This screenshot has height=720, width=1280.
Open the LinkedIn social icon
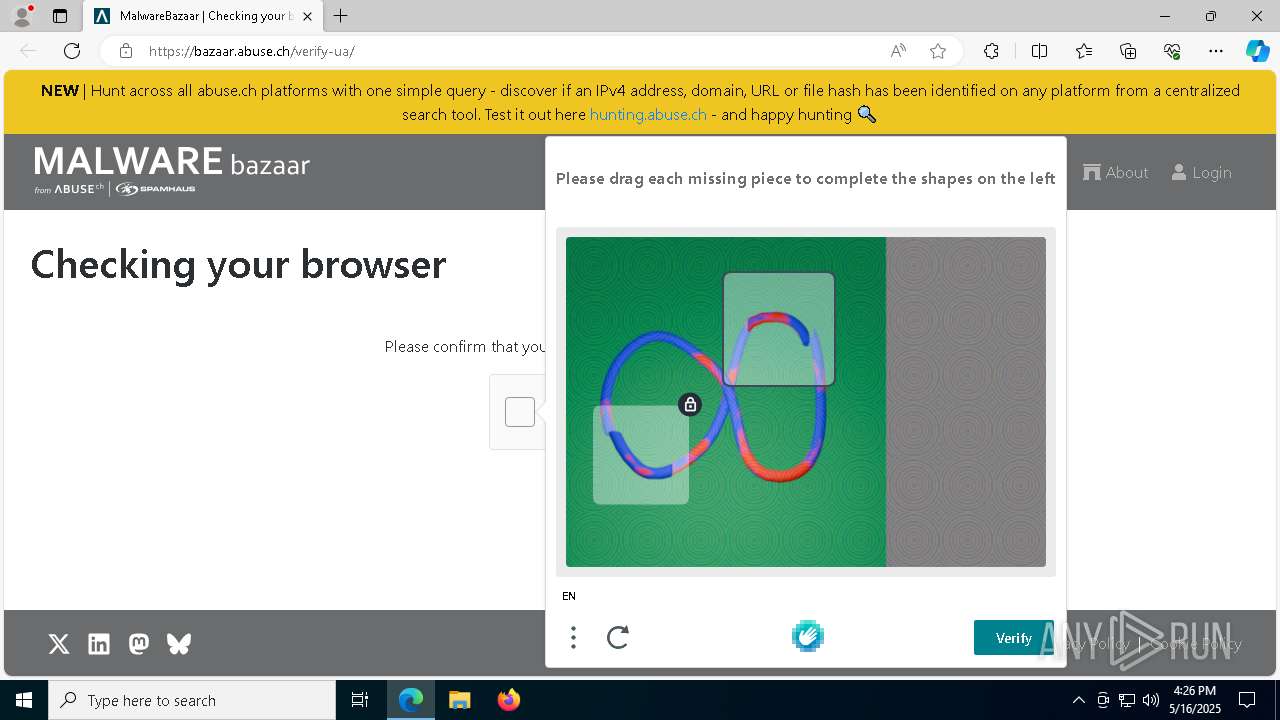99,644
